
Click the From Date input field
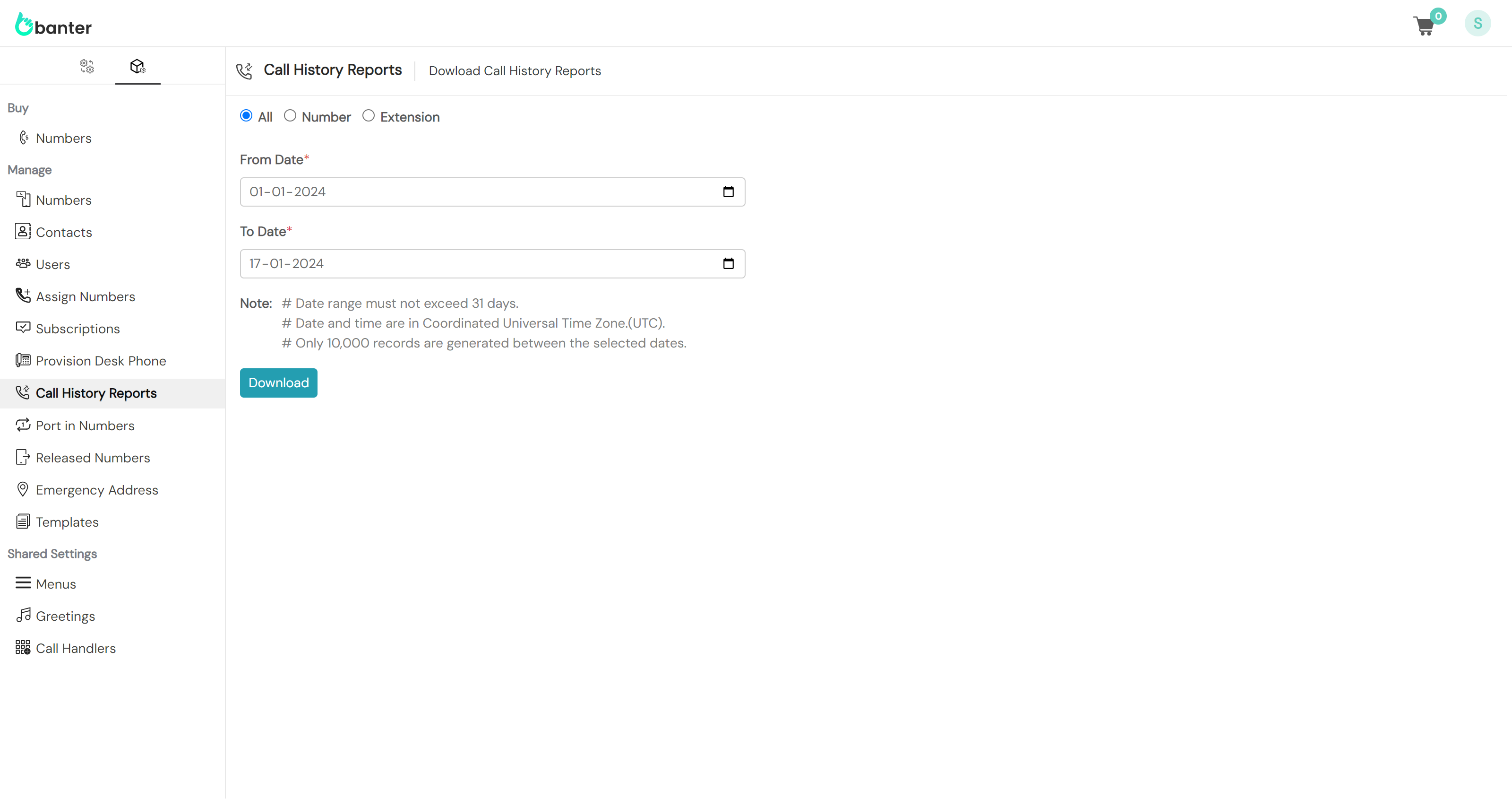470,192
